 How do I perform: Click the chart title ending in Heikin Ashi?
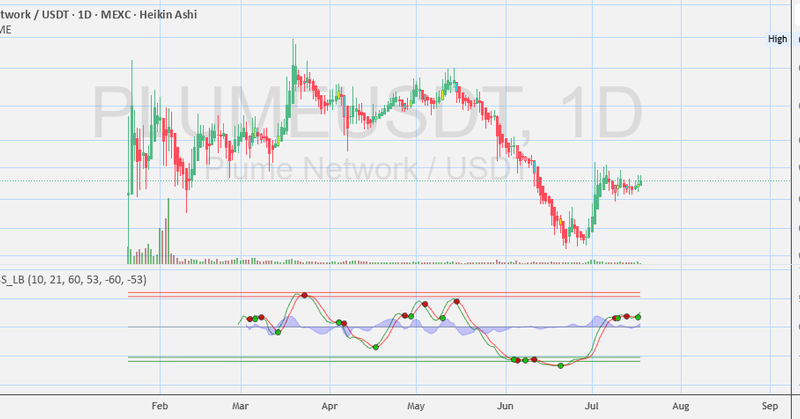98,14
